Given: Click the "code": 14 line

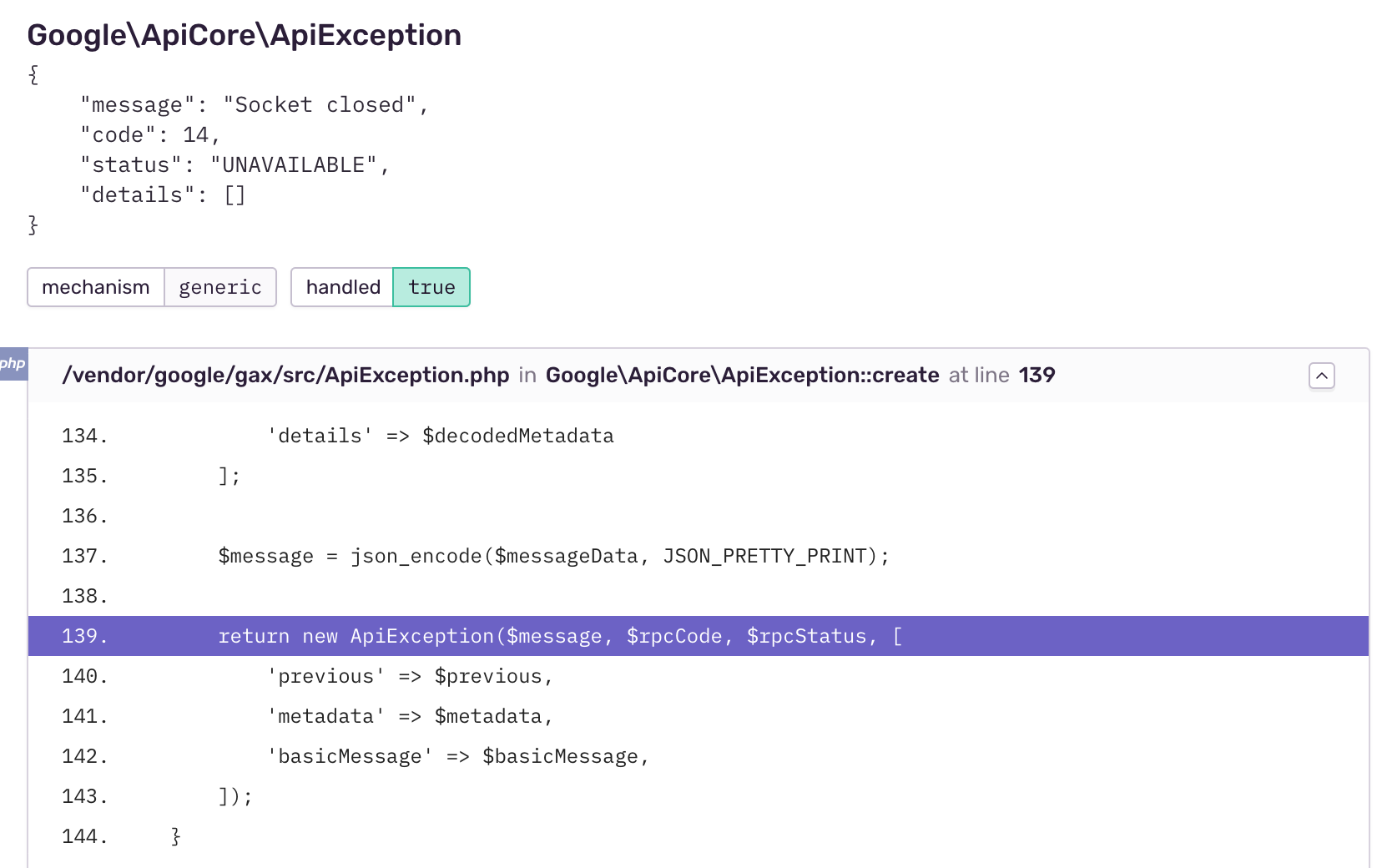Looking at the screenshot, I should 150,135.
